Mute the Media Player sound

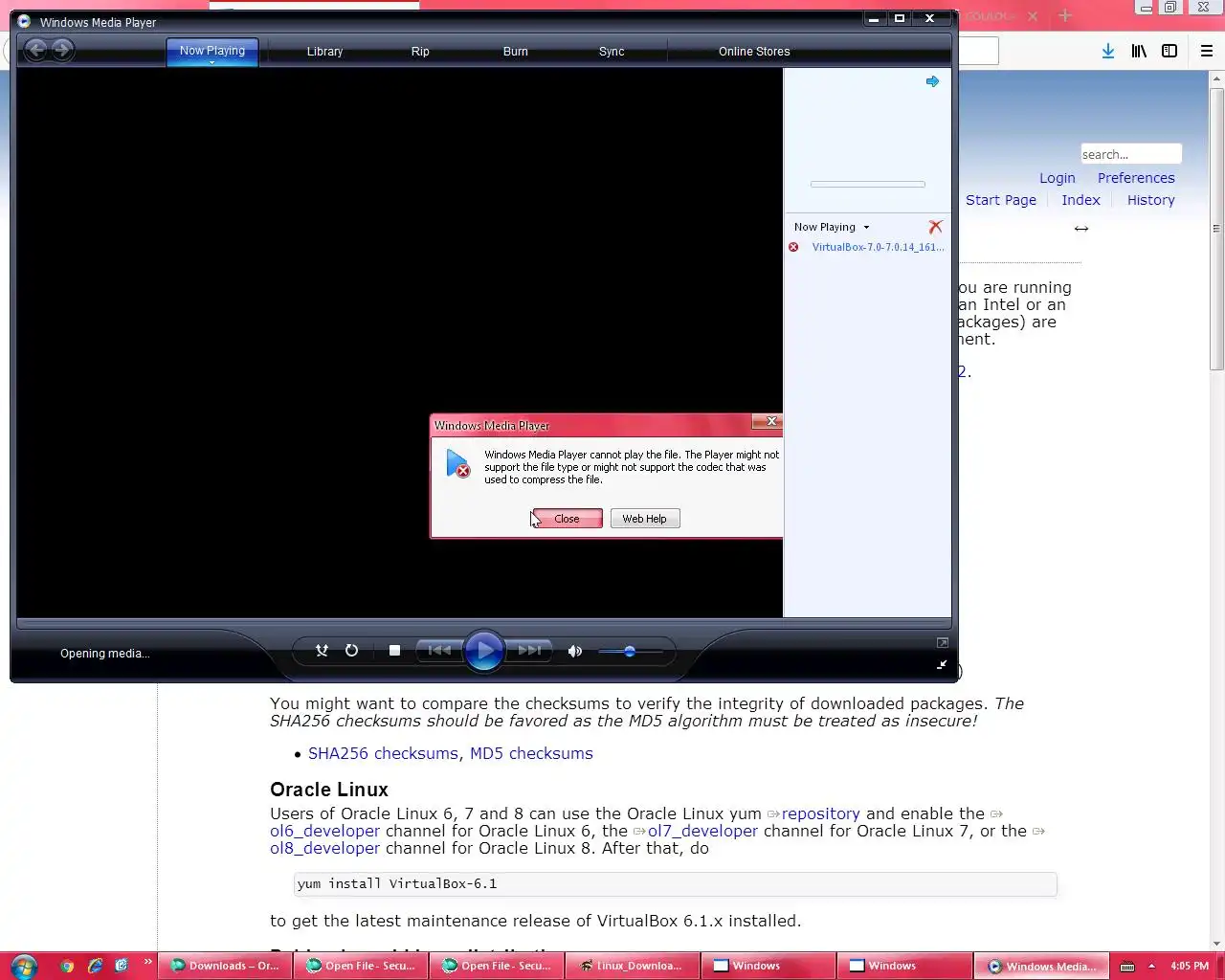pos(574,651)
